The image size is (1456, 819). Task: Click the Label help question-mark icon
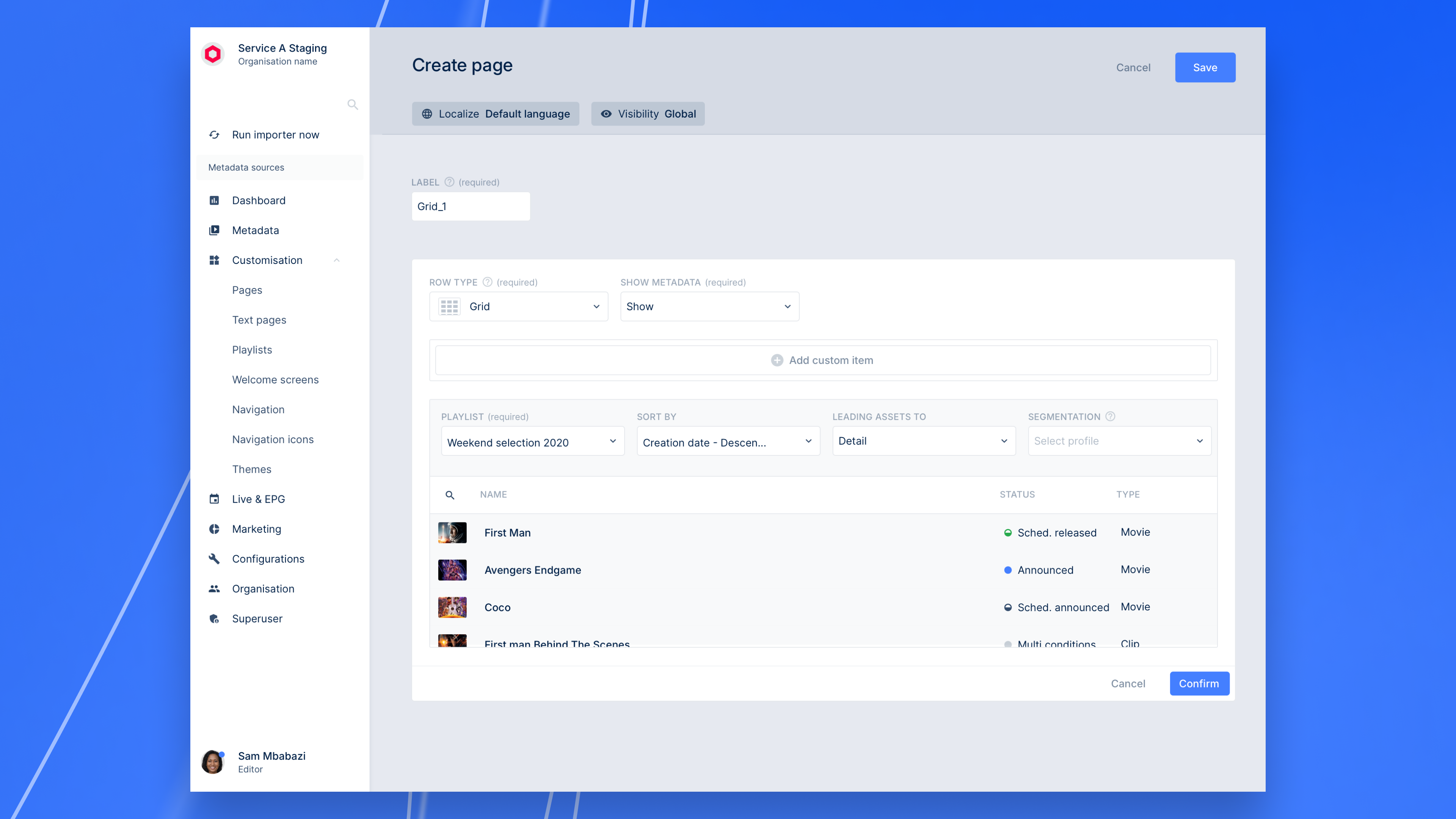[x=449, y=182]
